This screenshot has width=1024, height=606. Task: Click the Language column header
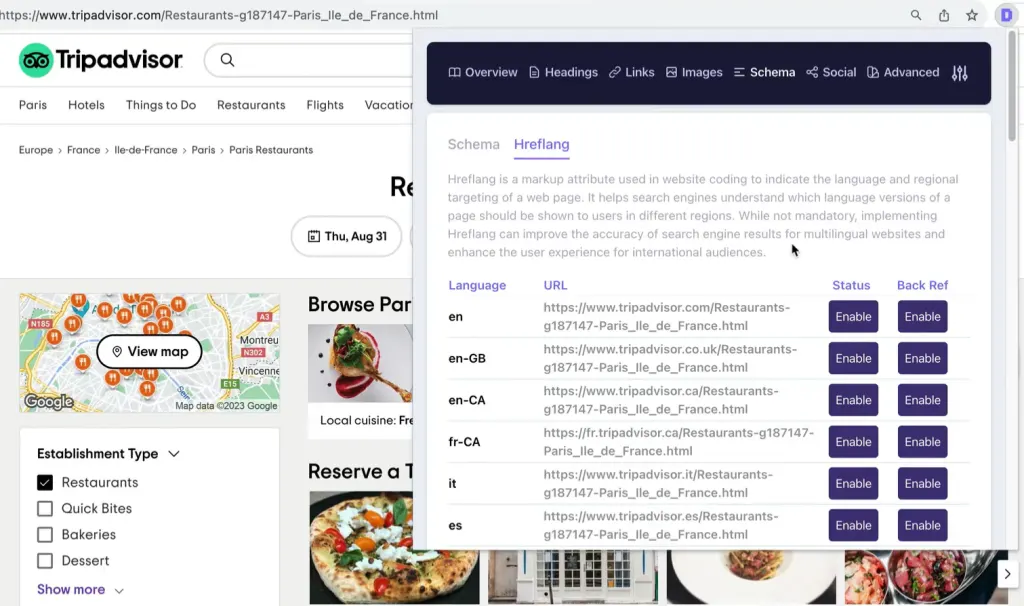click(477, 285)
